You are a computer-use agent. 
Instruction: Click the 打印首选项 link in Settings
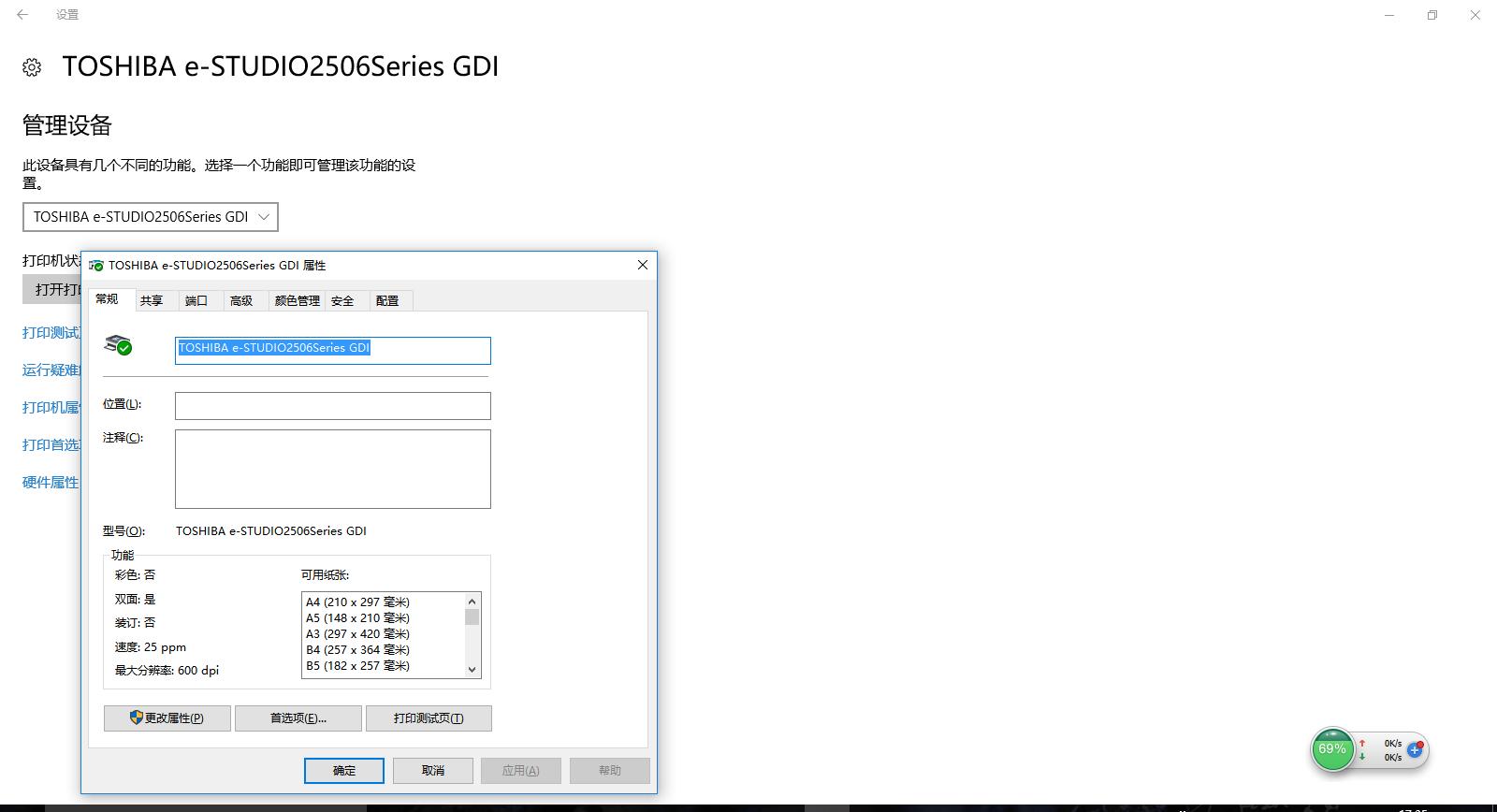[51, 445]
